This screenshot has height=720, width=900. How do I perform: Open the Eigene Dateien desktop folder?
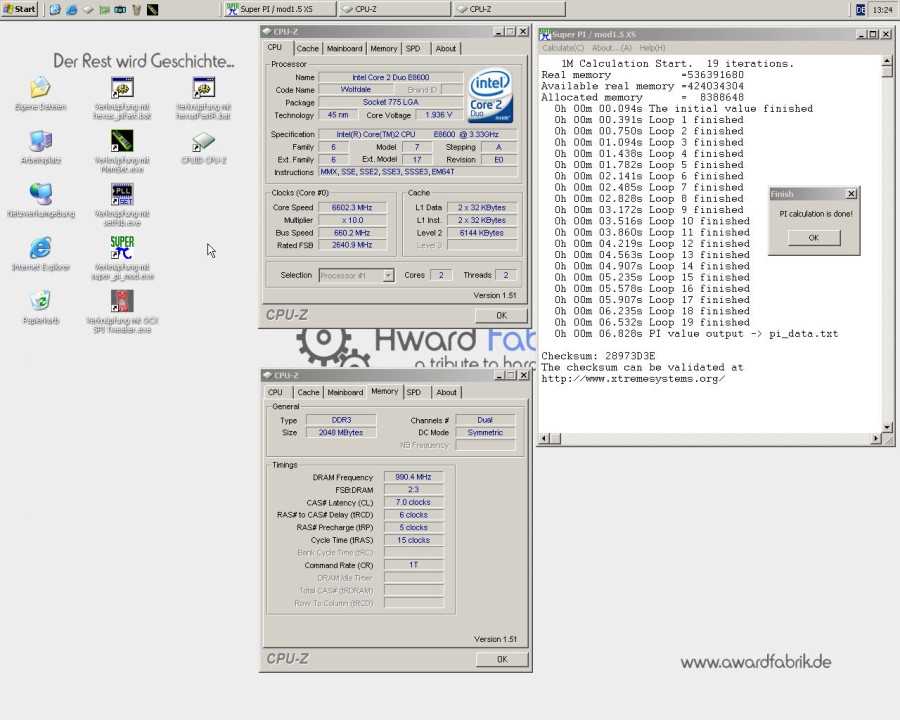[x=40, y=88]
